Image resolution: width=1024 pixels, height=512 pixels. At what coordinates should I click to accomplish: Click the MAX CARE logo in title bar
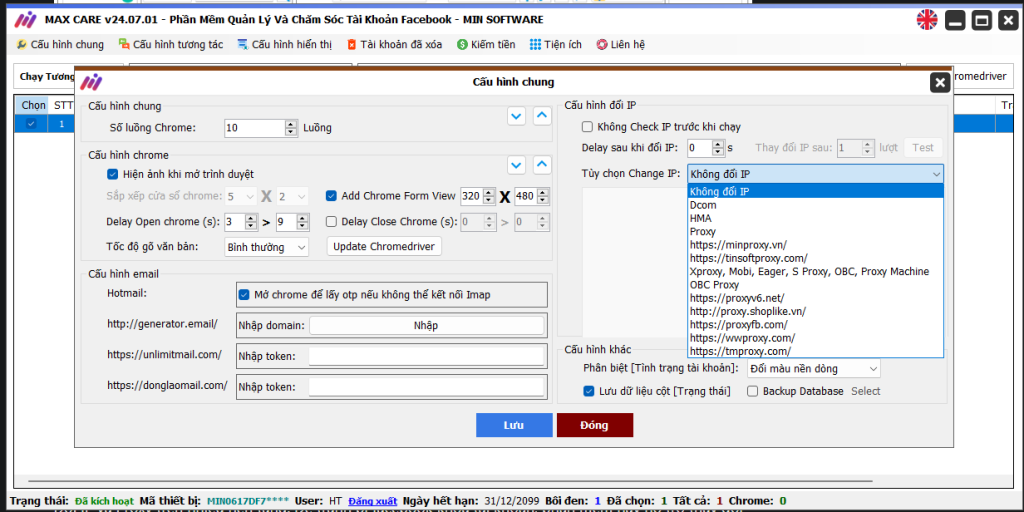[x=26, y=20]
